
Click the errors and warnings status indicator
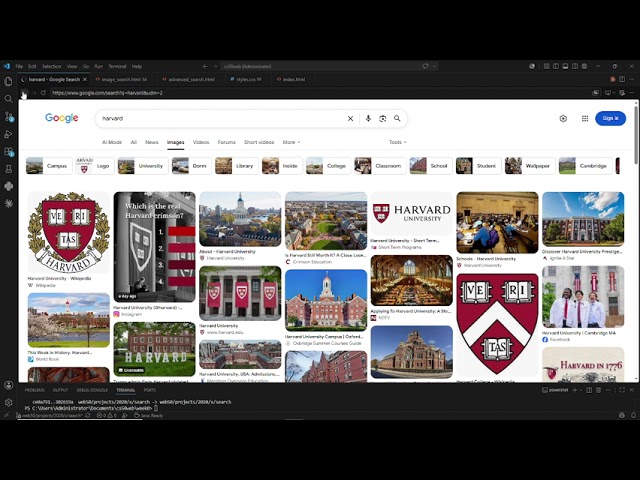[107, 416]
